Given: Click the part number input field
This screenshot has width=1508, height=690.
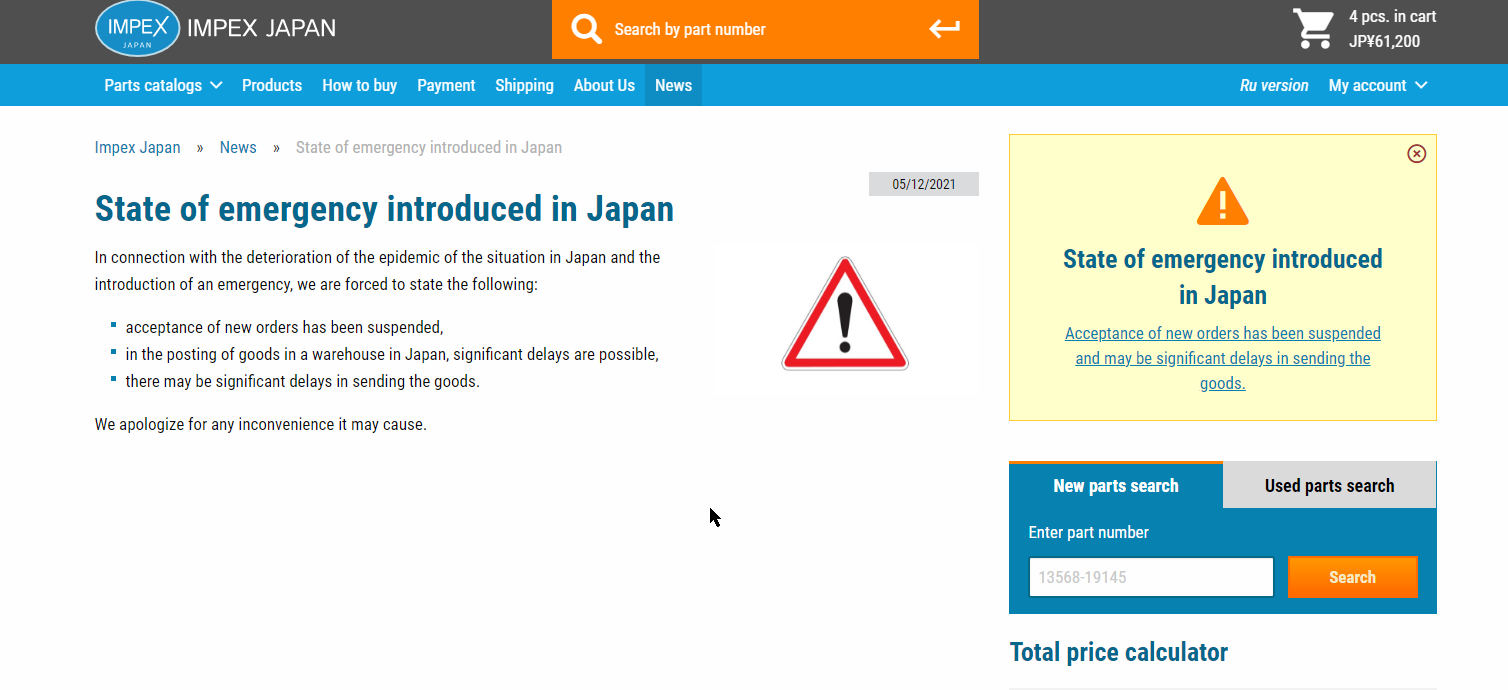Looking at the screenshot, I should point(1151,577).
